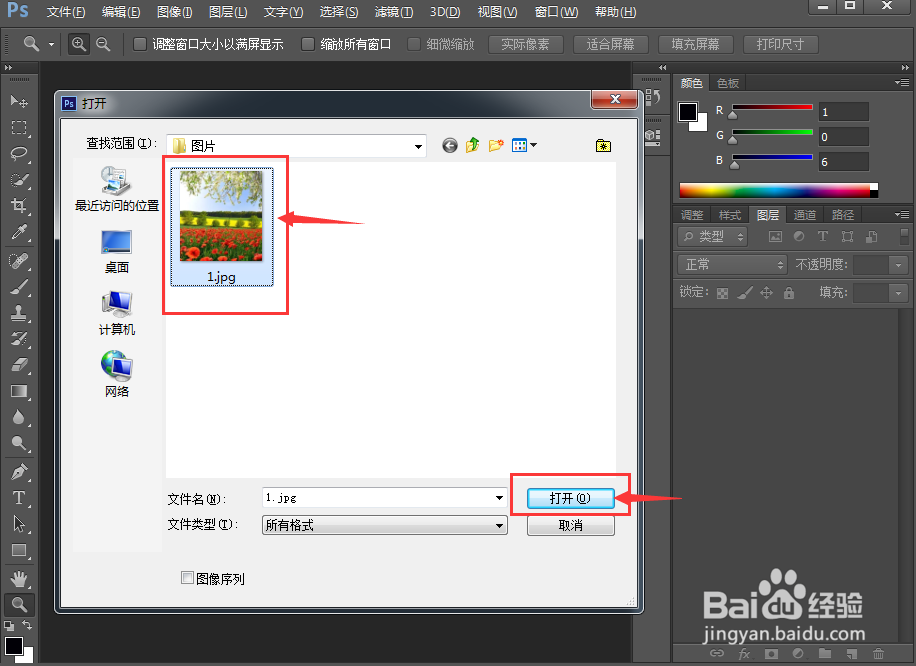Screen dimensions: 916x666
Task: Expand the opacity dropdown arrow
Action: [x=898, y=265]
